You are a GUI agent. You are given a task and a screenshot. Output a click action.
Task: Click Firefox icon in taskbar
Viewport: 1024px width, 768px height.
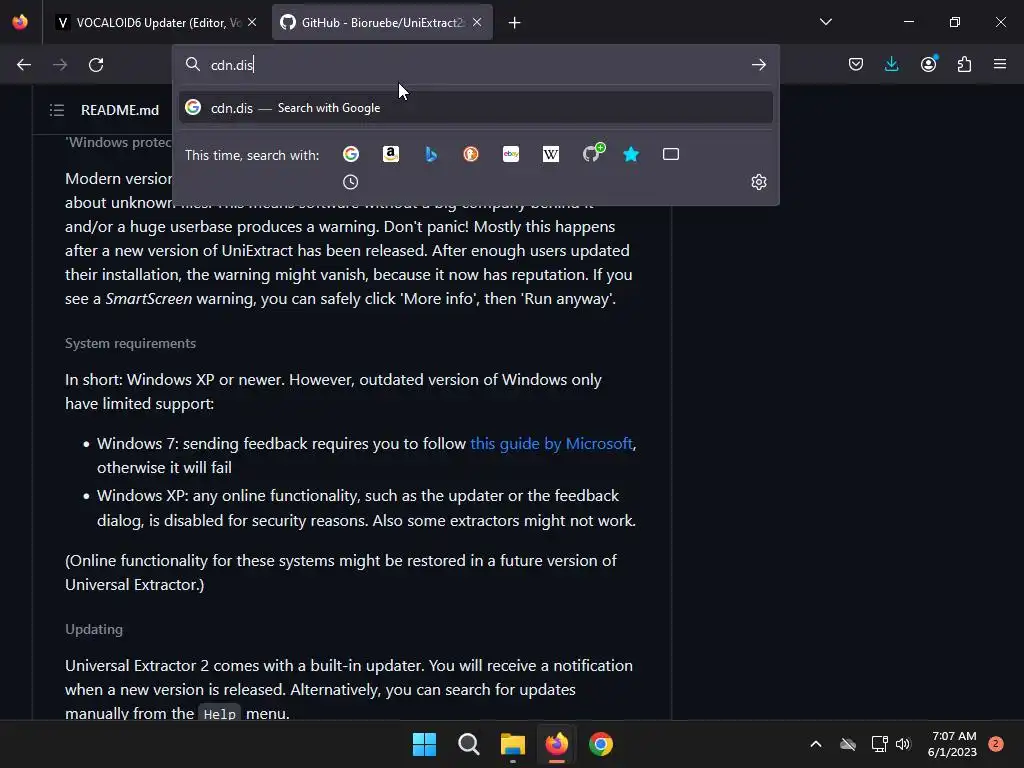pyautogui.click(x=556, y=744)
